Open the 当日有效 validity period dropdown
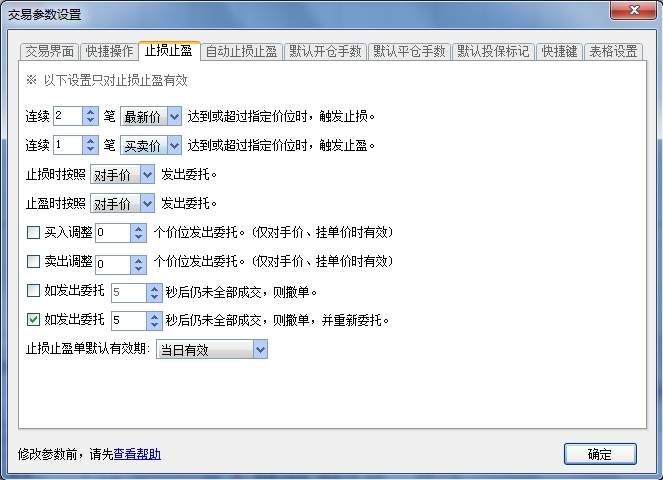The image size is (663, 480). tap(212, 349)
